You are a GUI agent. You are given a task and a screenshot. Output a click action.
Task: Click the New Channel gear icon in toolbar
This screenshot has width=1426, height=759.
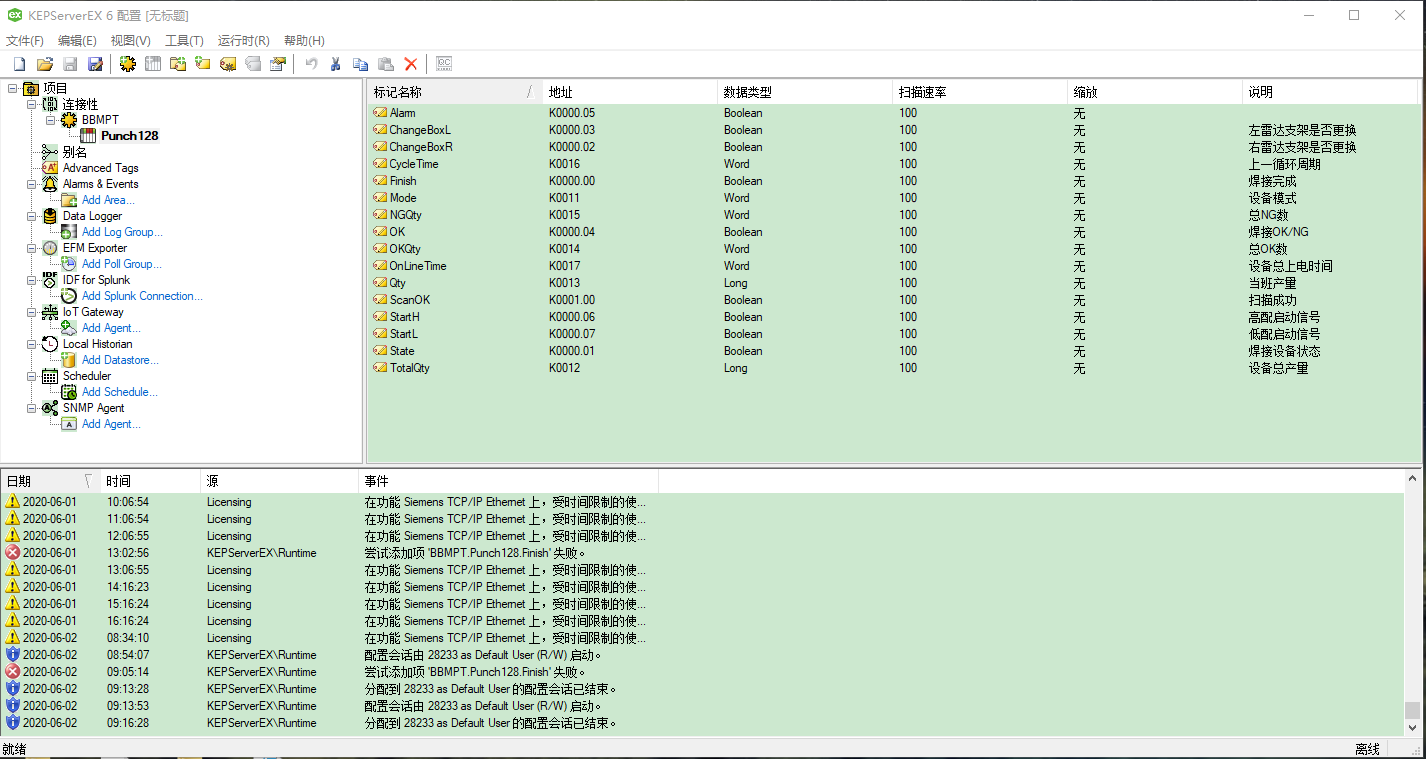tap(127, 64)
